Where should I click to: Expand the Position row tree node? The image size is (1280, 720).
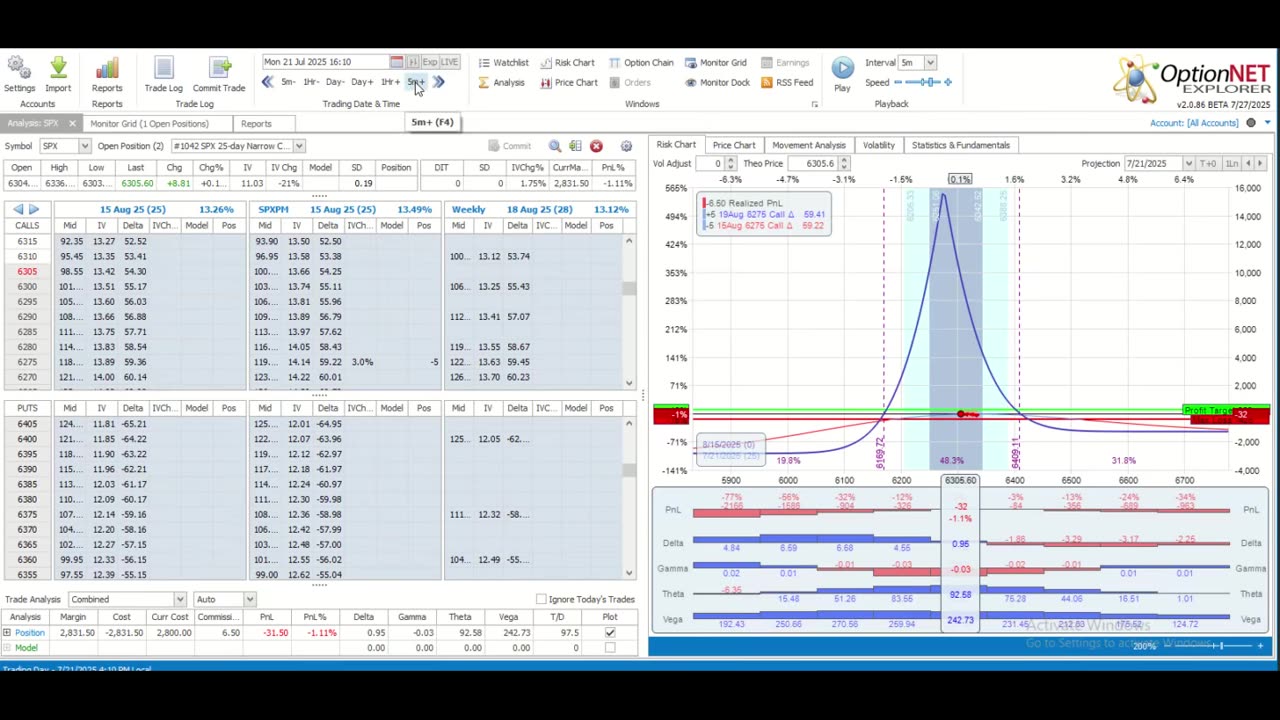[x=7, y=632]
